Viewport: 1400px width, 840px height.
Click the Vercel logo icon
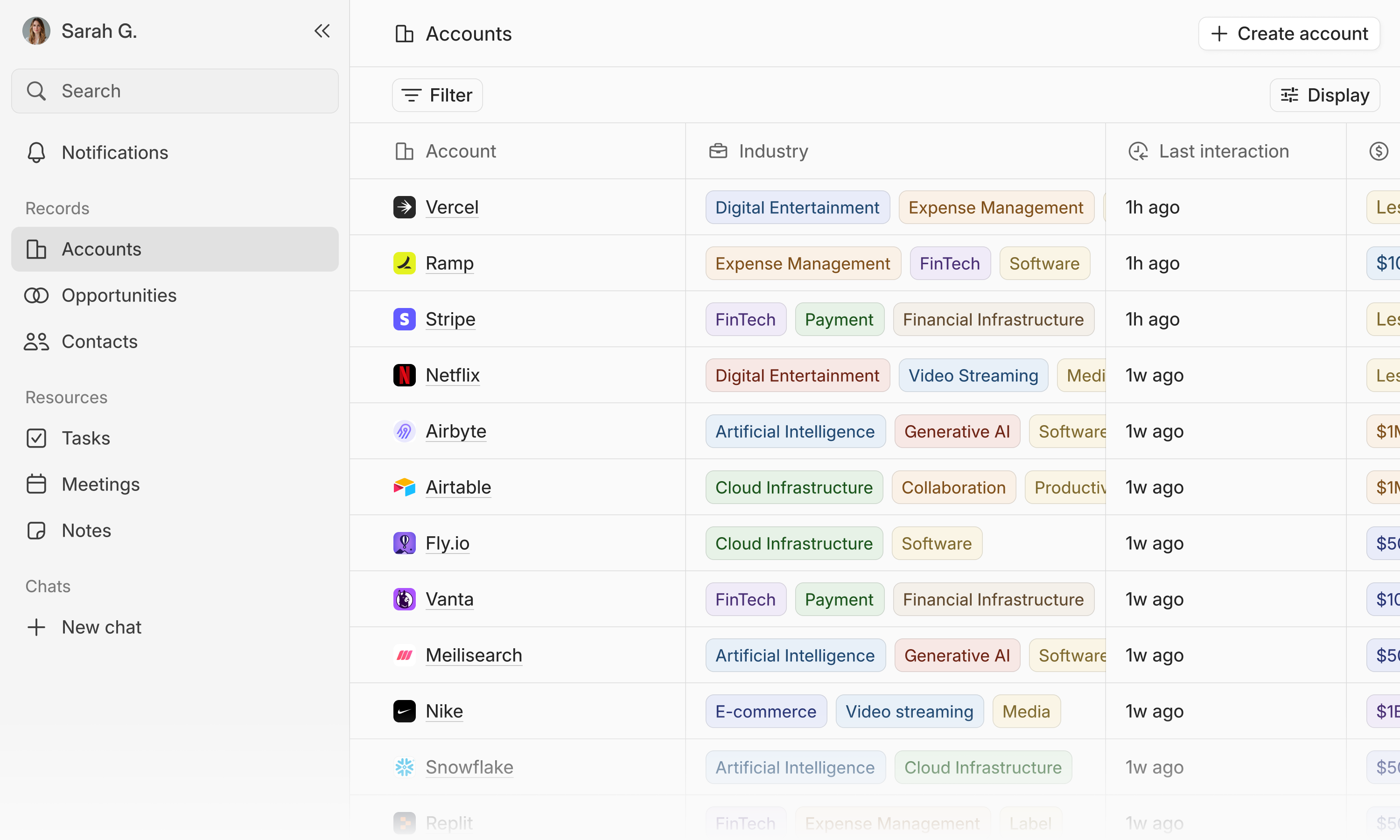click(x=405, y=207)
